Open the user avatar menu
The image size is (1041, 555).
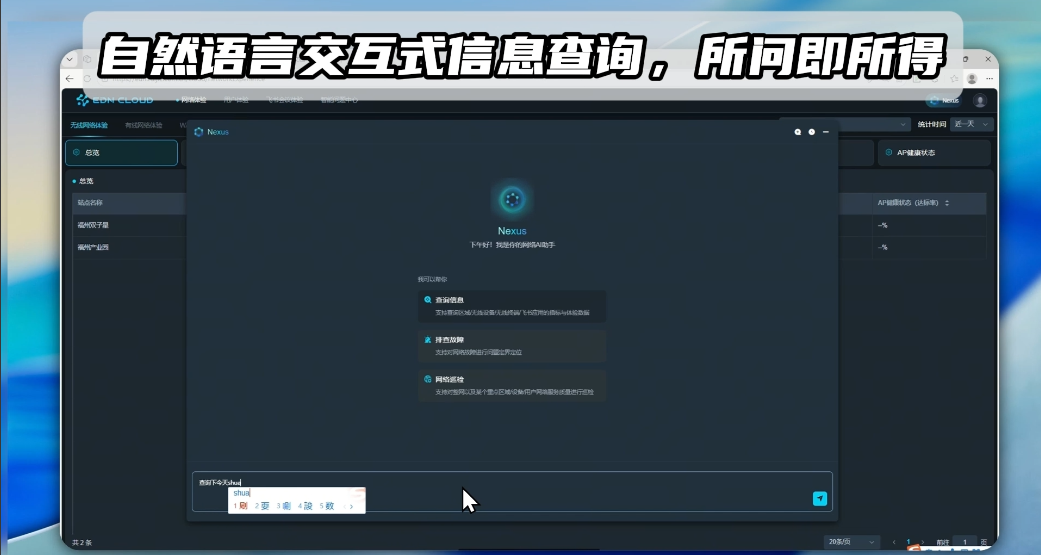tap(980, 100)
